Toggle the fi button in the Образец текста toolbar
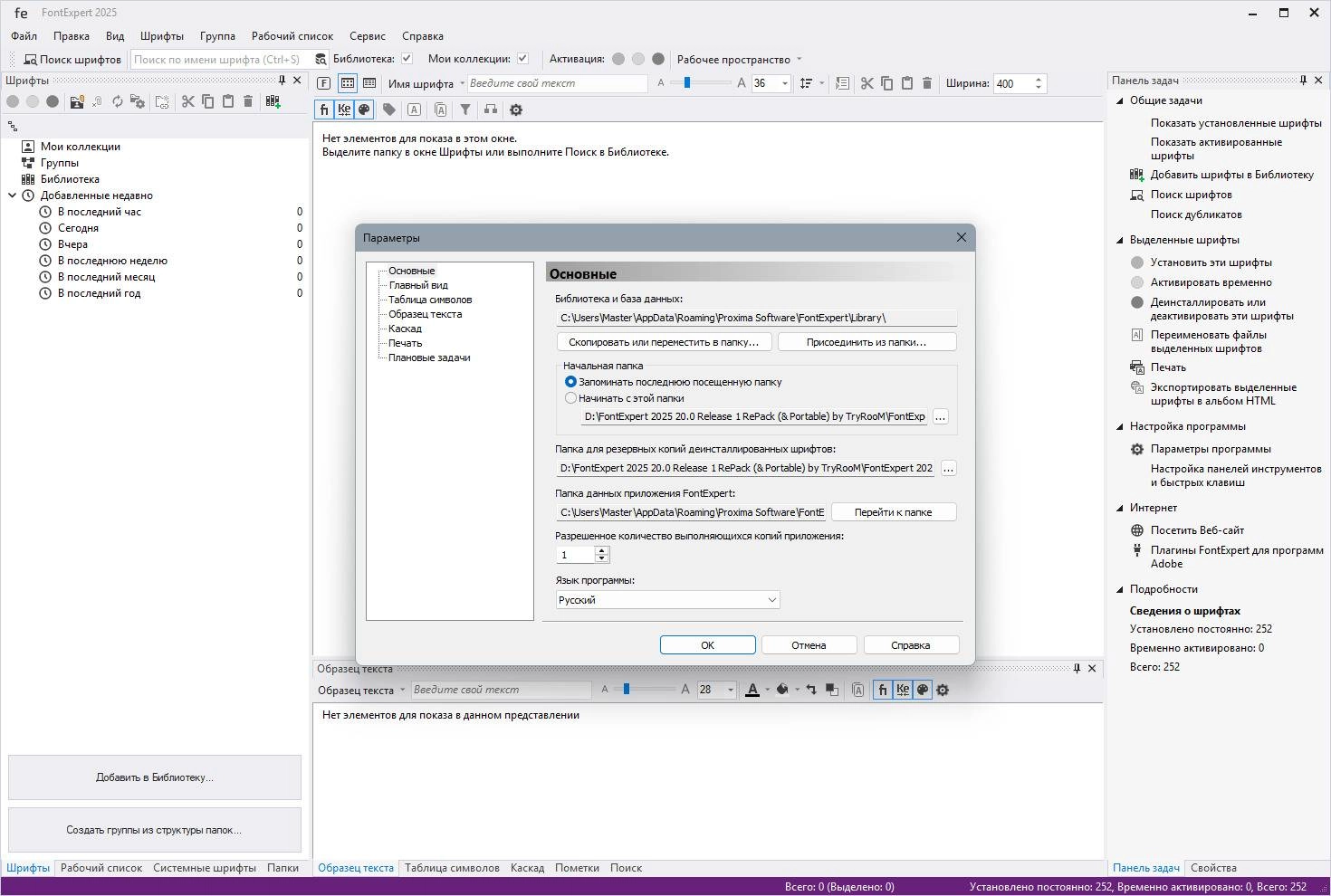 tap(883, 690)
